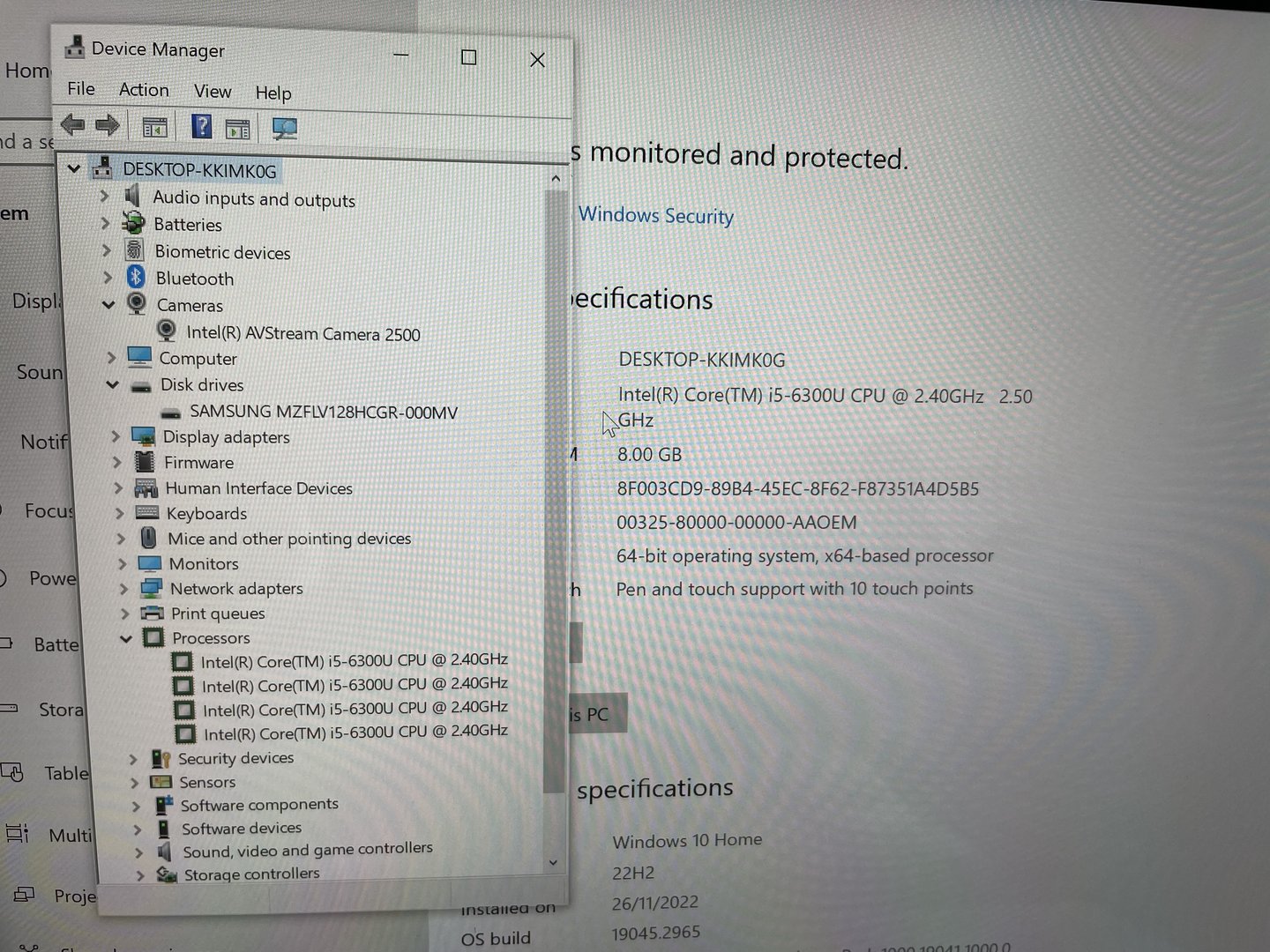The height and width of the screenshot is (952, 1270).
Task: Click the Scan for hardware changes icon
Action: pyautogui.click(x=284, y=129)
